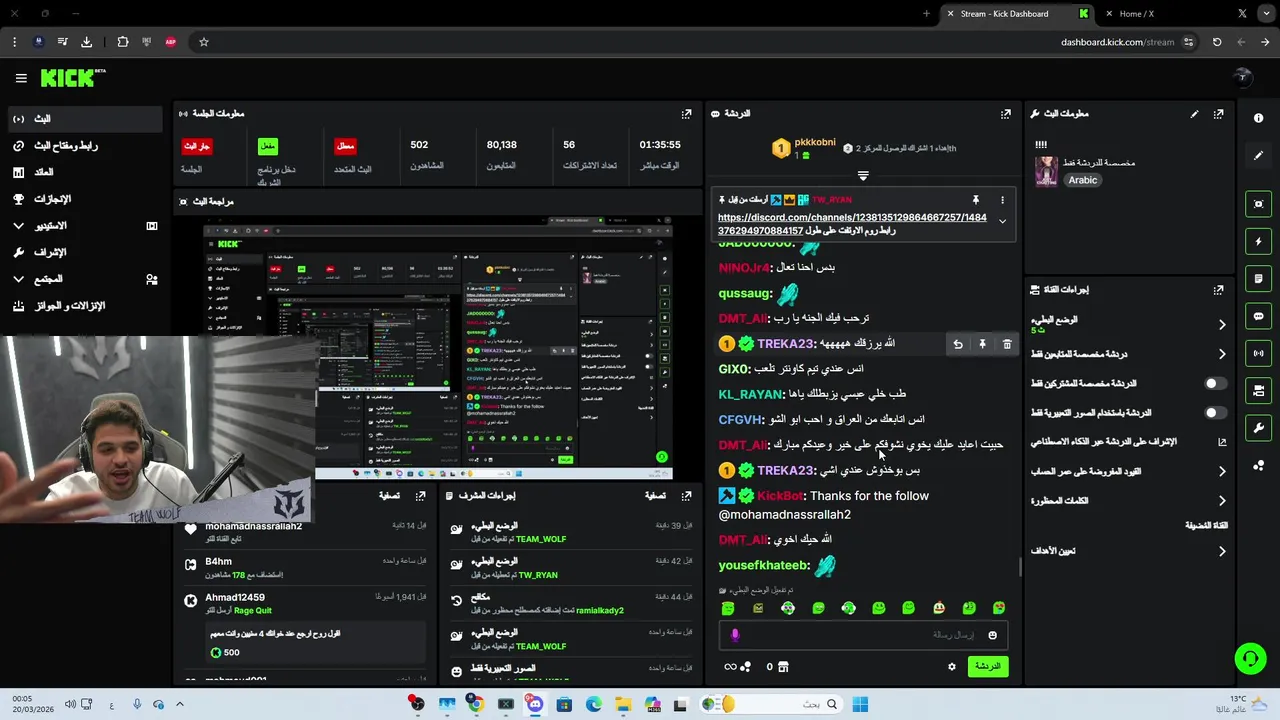The width and height of the screenshot is (1280, 720).
Task: Click the first green emote in quick bar
Action: 728,608
